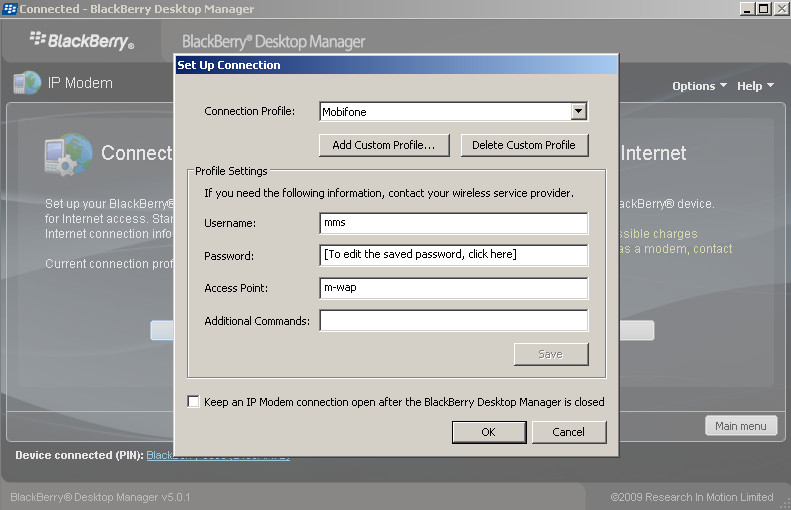Click the Connect panel device icon
The height and width of the screenshot is (510, 791).
click(68, 154)
